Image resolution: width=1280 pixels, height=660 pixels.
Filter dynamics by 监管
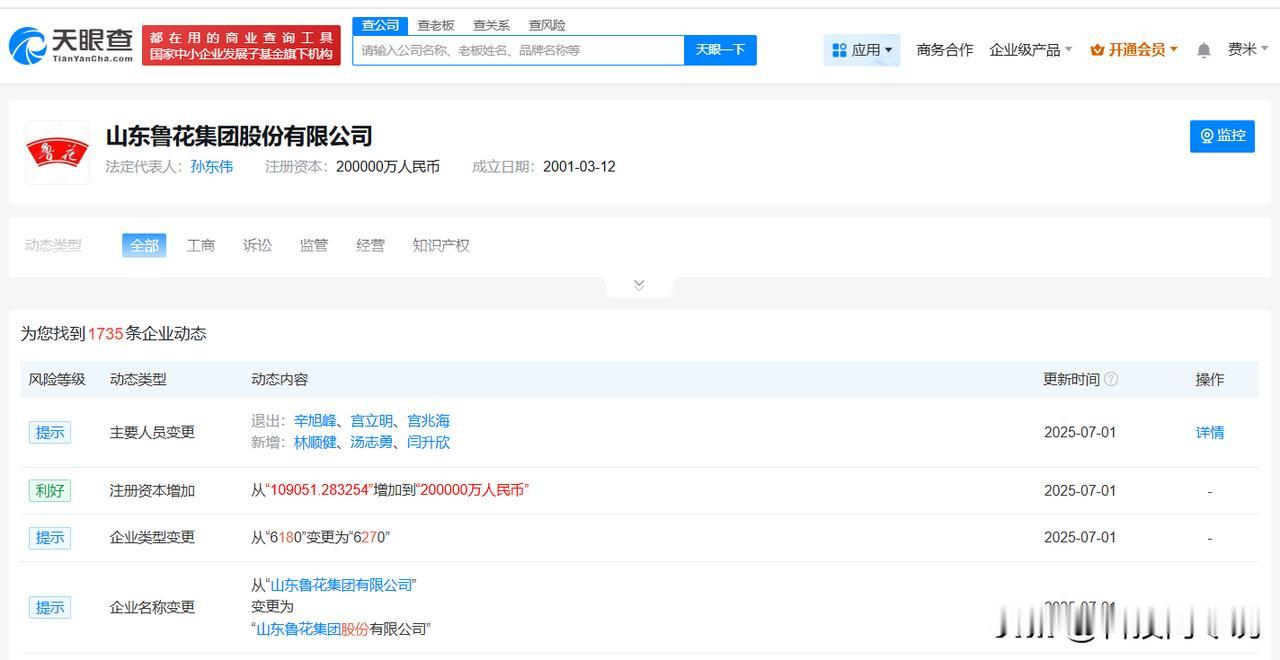tap(314, 245)
